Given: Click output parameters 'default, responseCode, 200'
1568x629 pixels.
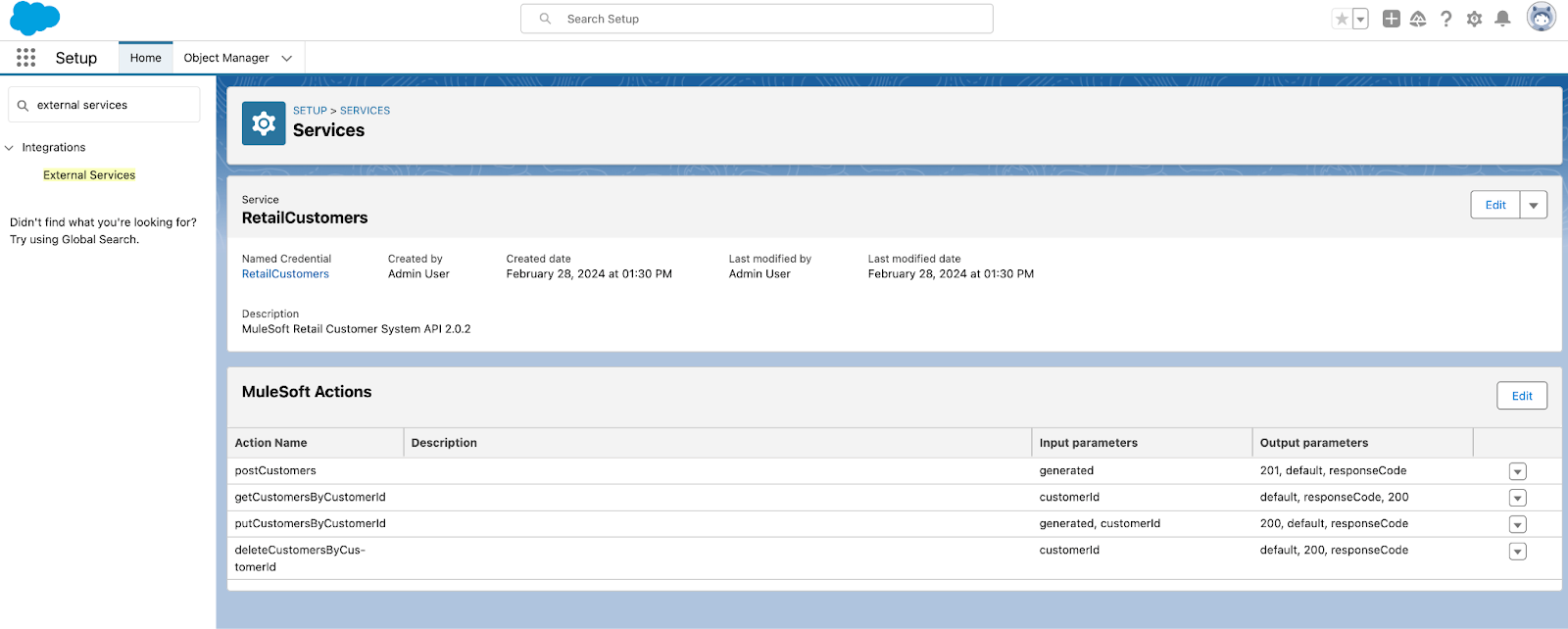Looking at the screenshot, I should (1334, 498).
